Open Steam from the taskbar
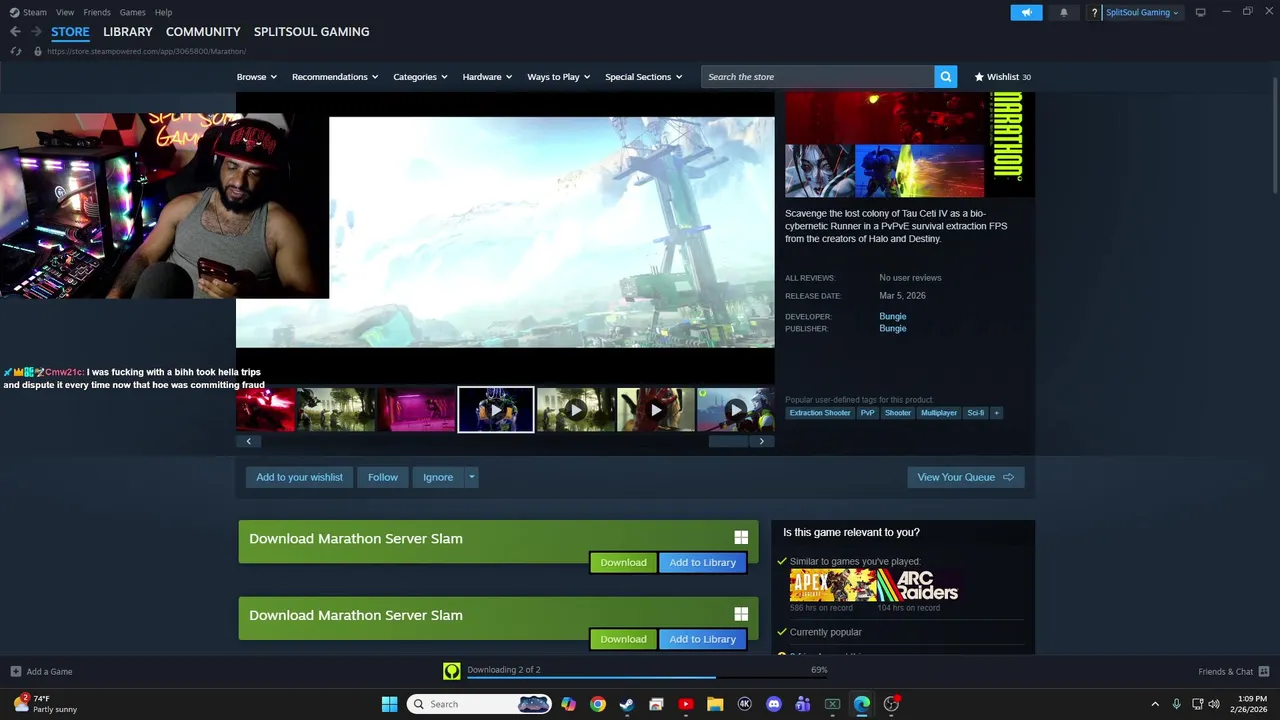Screen dimensions: 1280x720 click(x=627, y=704)
